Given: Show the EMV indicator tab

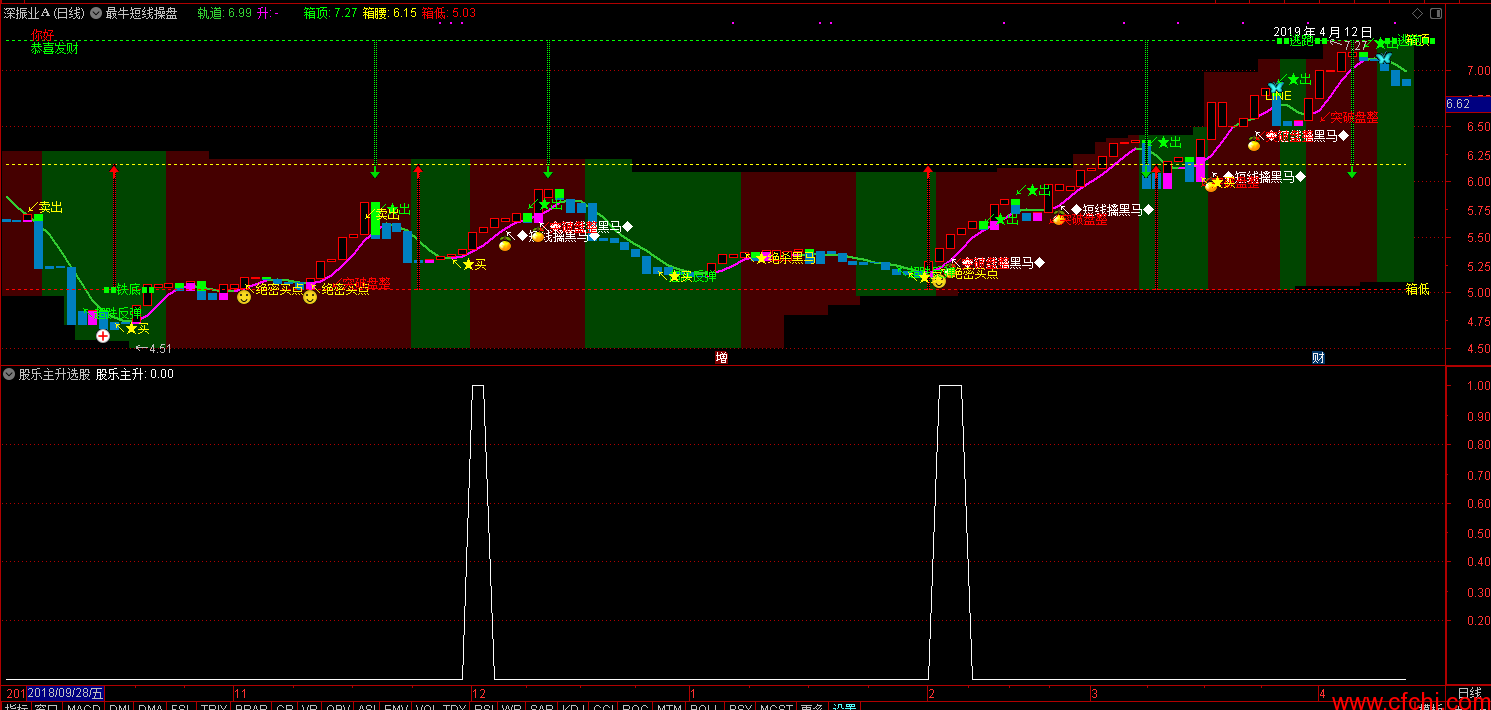Looking at the screenshot, I should 394,705.
